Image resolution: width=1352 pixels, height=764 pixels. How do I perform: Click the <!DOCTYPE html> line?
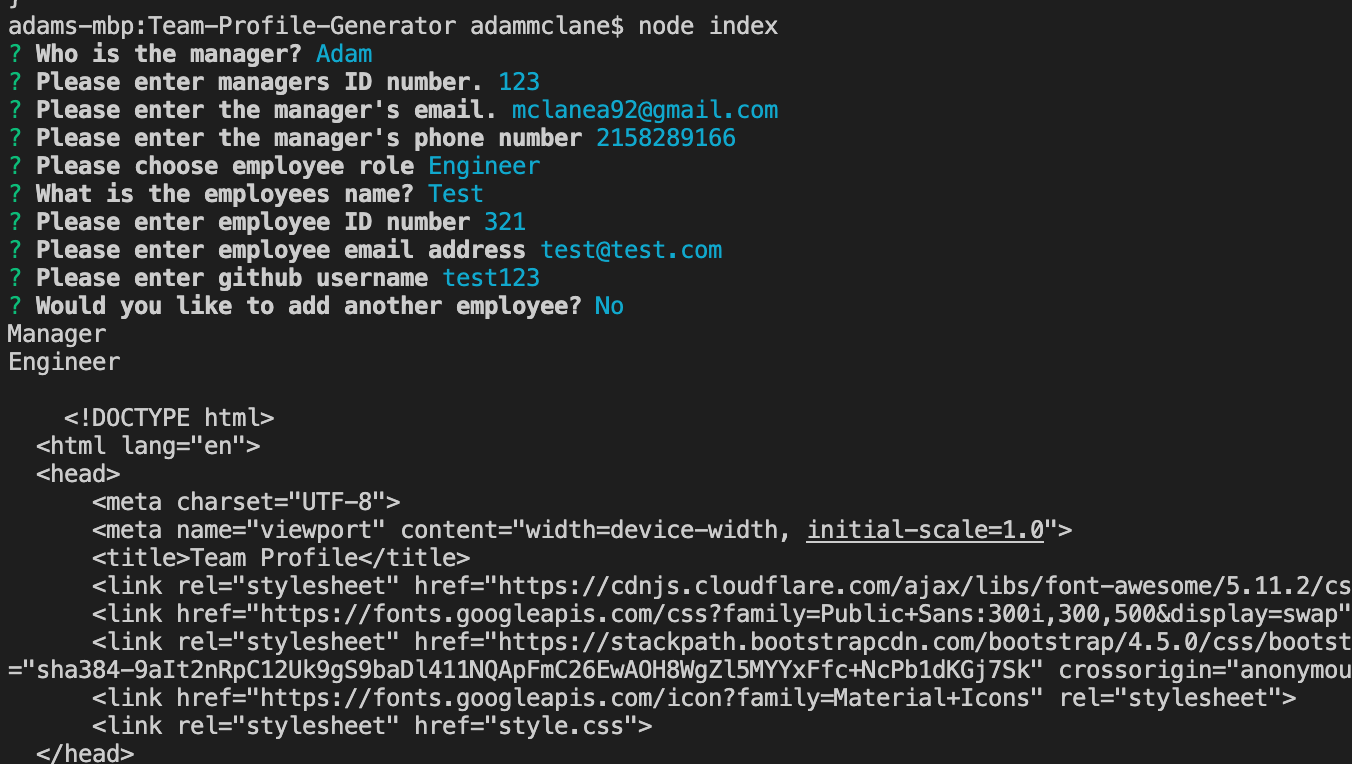click(169, 418)
